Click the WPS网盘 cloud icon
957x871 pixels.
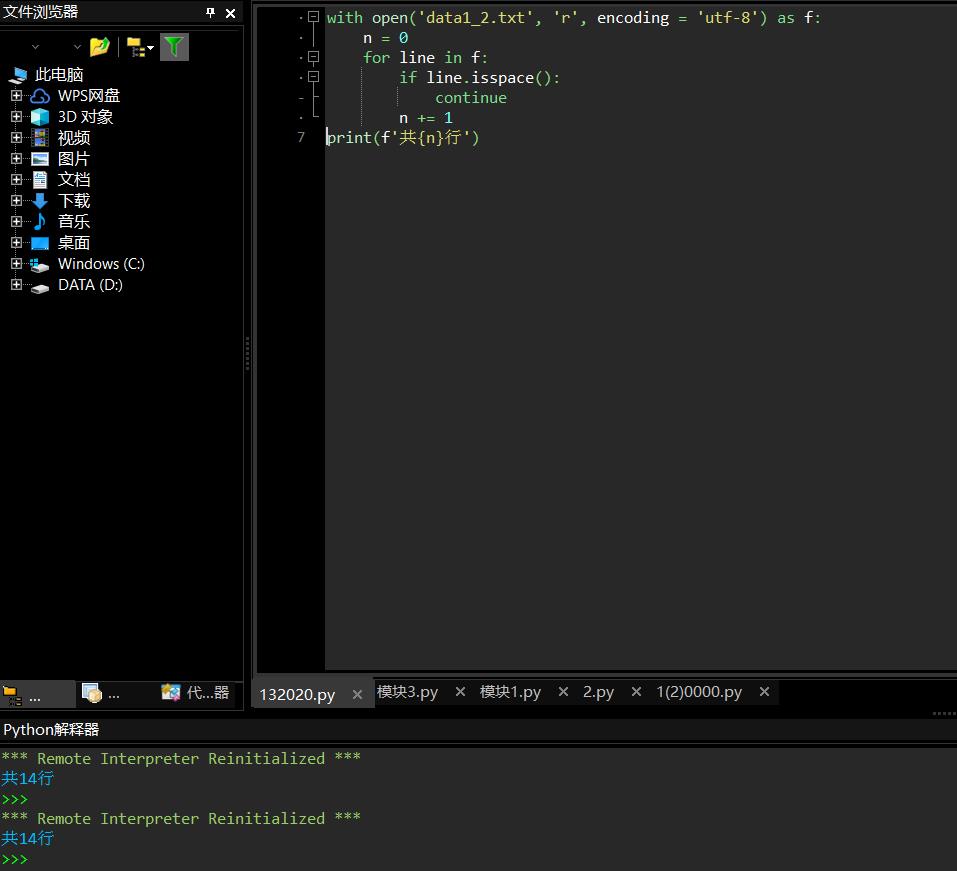point(40,96)
